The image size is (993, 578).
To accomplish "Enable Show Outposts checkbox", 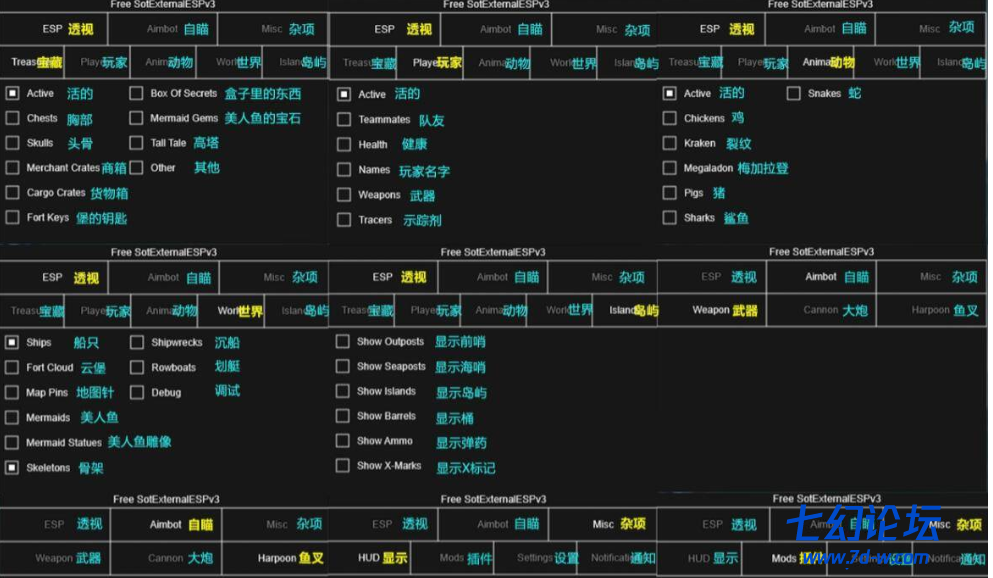I will tap(343, 342).
